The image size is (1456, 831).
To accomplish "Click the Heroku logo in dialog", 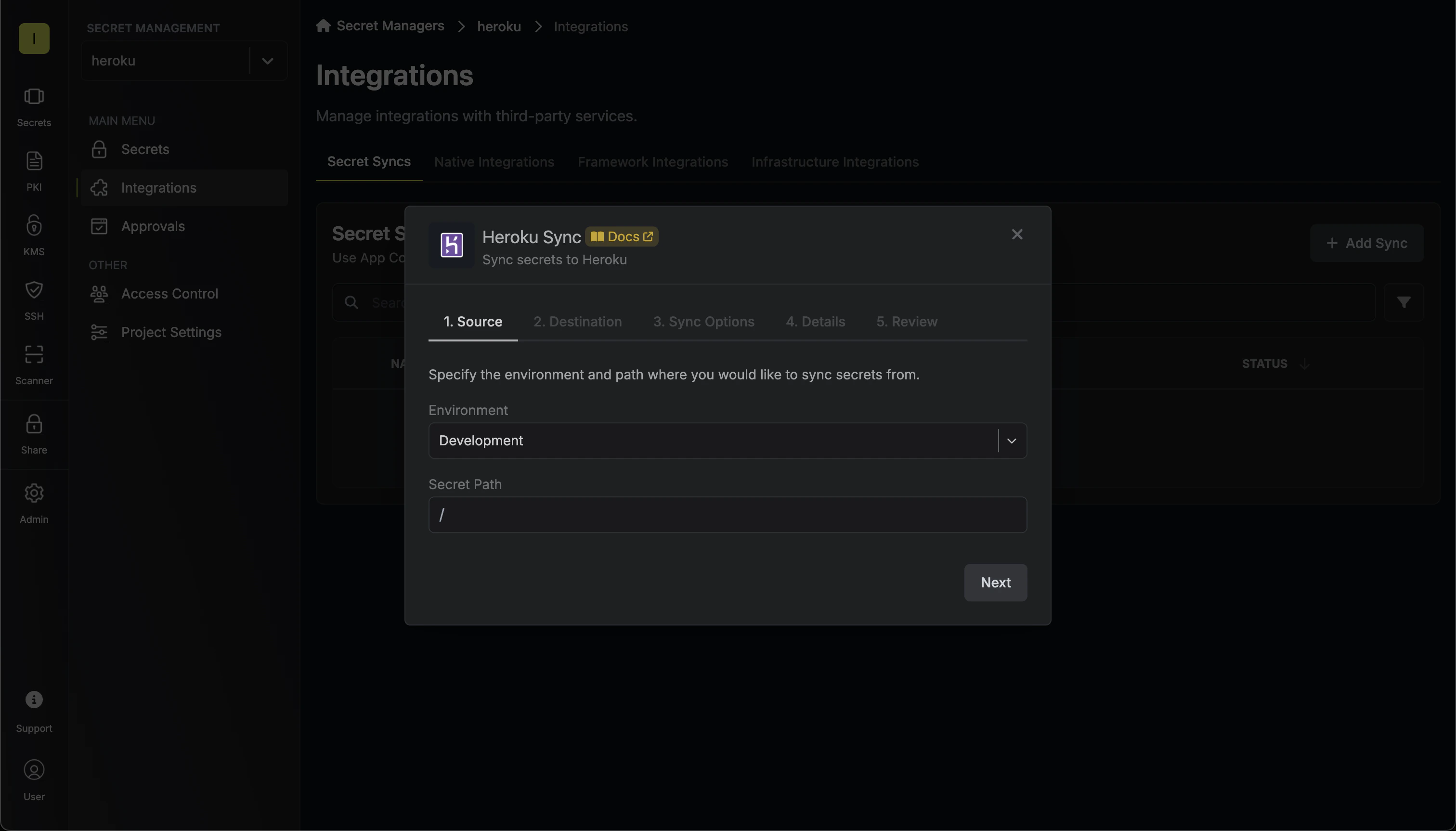I will click(x=452, y=245).
